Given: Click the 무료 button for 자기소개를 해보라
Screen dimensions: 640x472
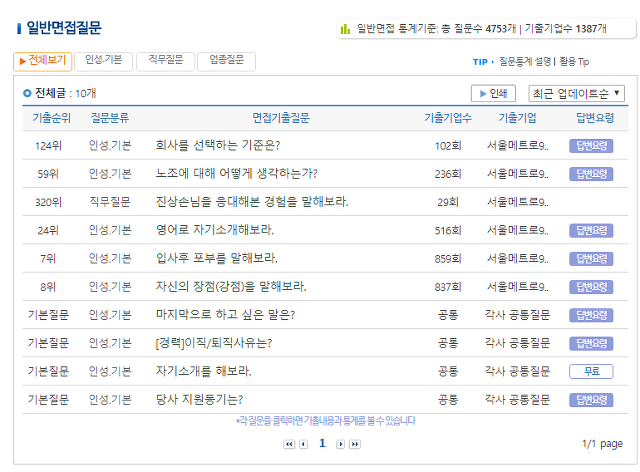Looking at the screenshot, I should (591, 371).
